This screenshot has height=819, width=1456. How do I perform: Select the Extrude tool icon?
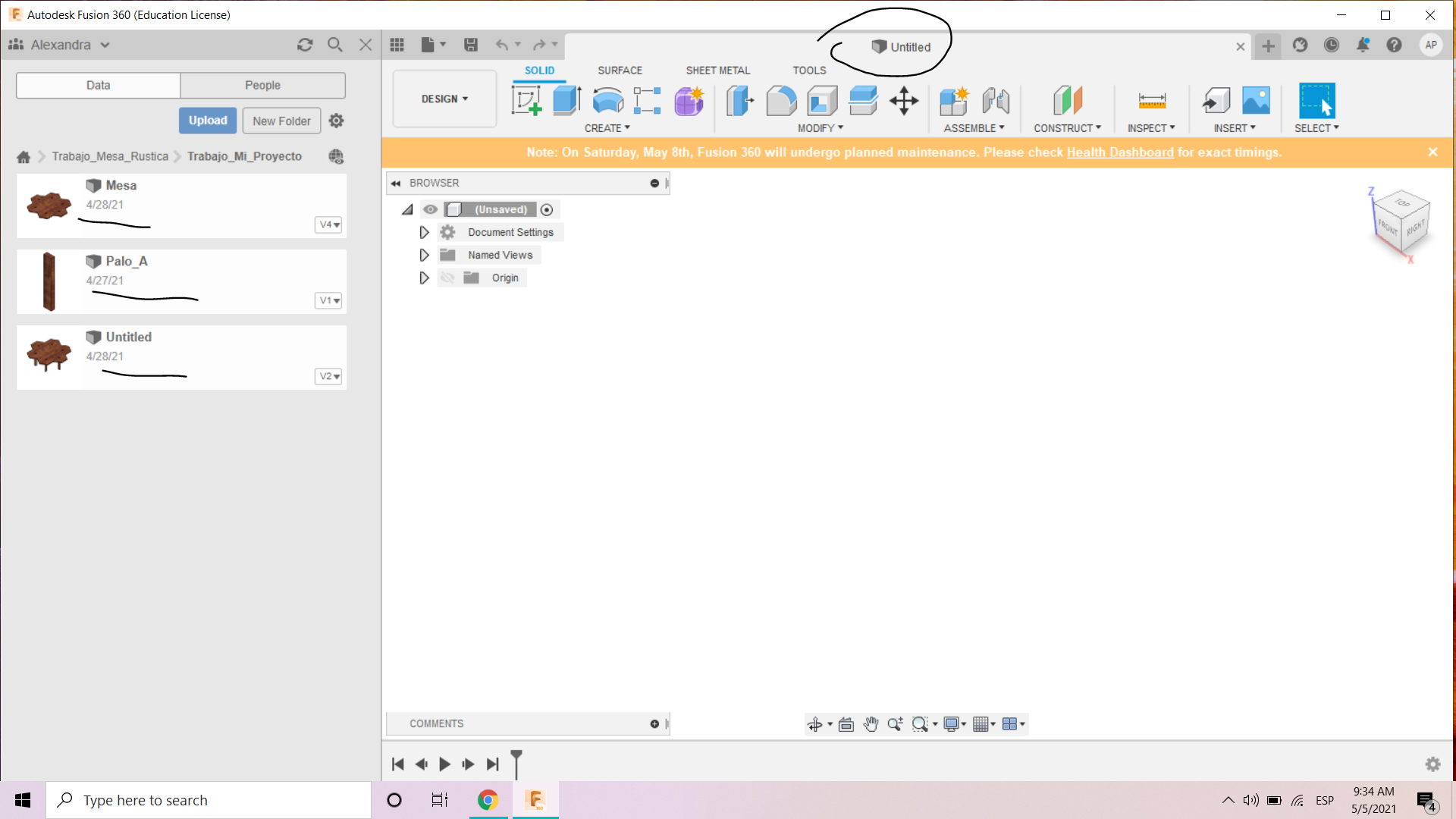click(566, 100)
